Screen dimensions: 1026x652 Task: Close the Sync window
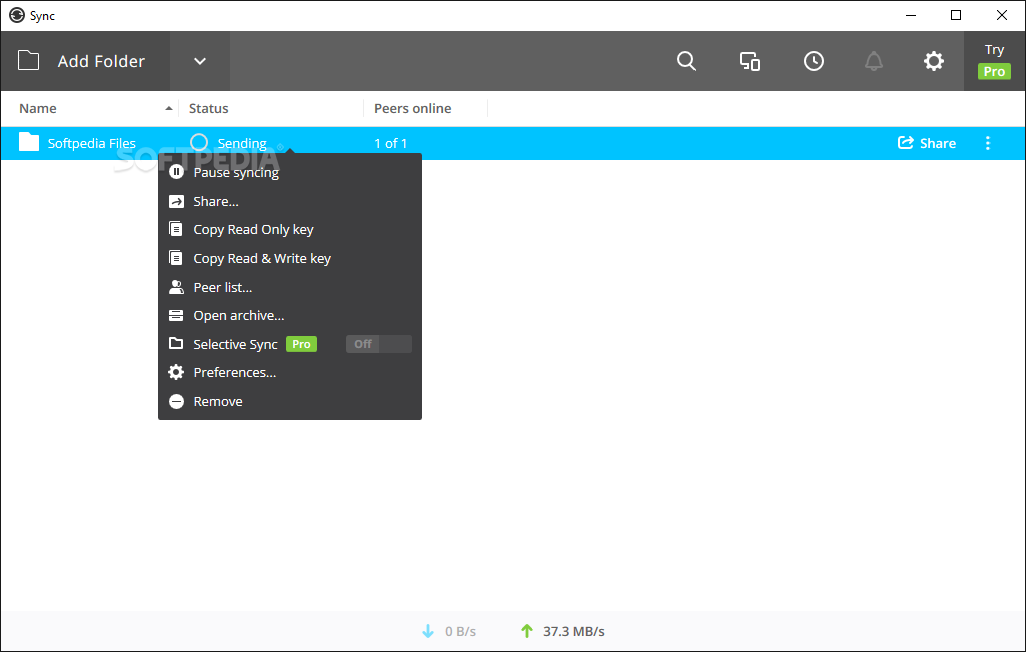(x=1002, y=15)
